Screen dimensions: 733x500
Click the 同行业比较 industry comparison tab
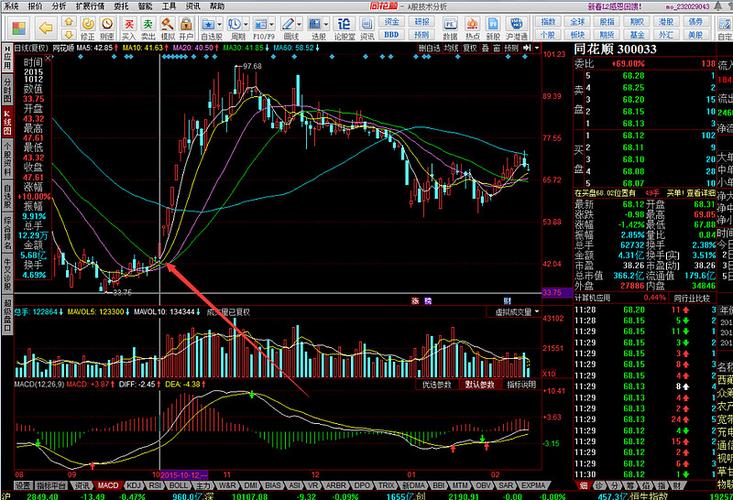691,298
